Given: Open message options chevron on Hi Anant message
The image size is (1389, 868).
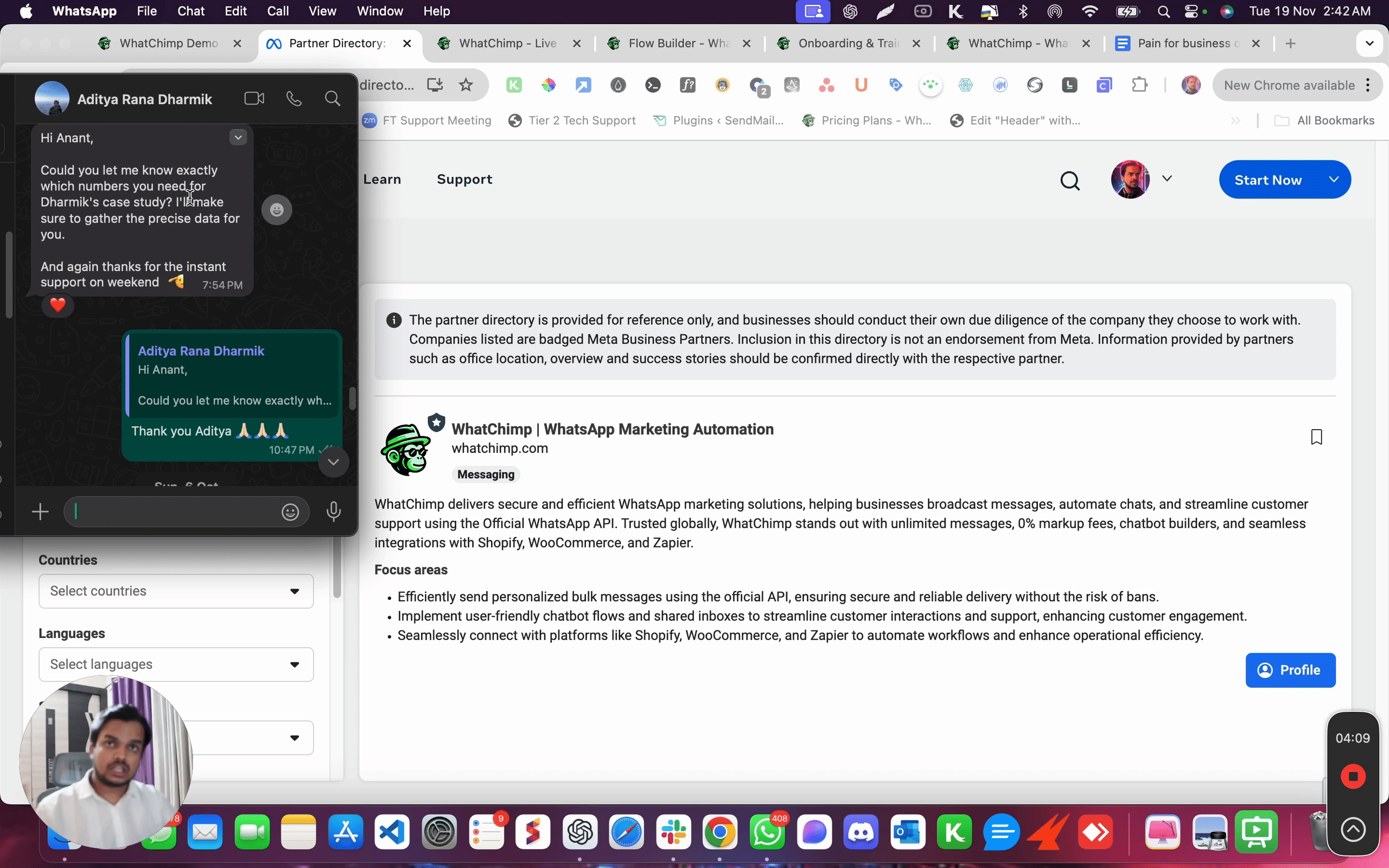Looking at the screenshot, I should tap(238, 137).
